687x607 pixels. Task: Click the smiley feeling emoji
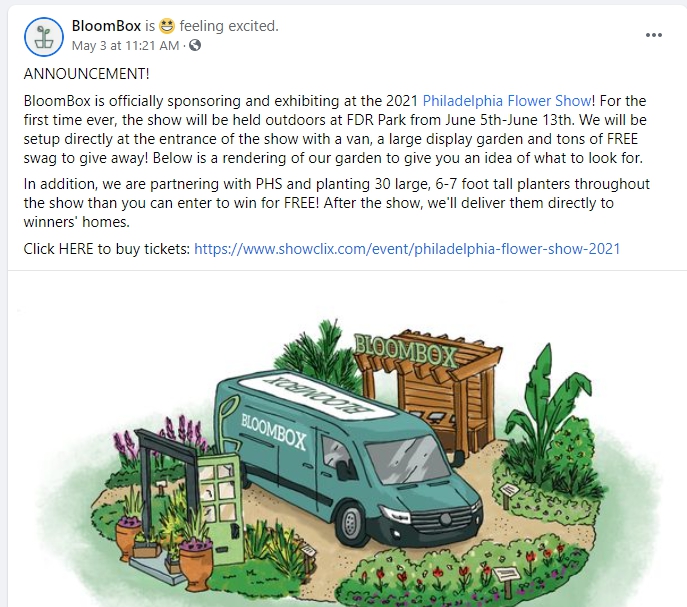[167, 26]
